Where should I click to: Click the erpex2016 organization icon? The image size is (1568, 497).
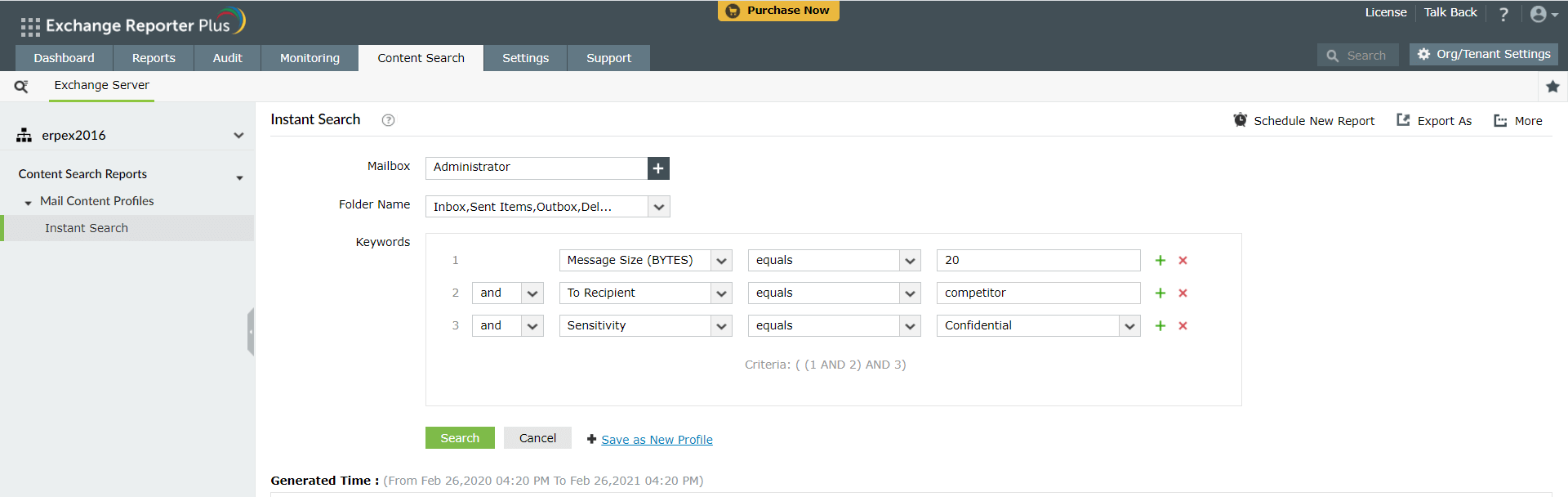click(x=24, y=135)
